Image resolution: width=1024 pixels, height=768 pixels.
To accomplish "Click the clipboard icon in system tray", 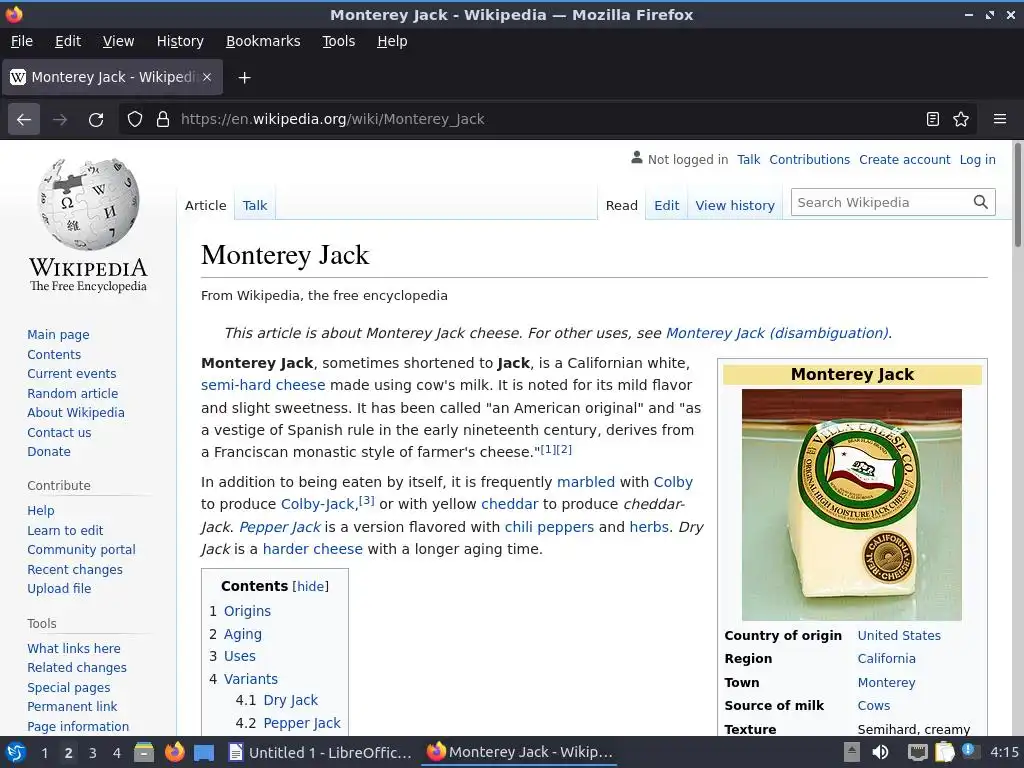I will coord(944,752).
